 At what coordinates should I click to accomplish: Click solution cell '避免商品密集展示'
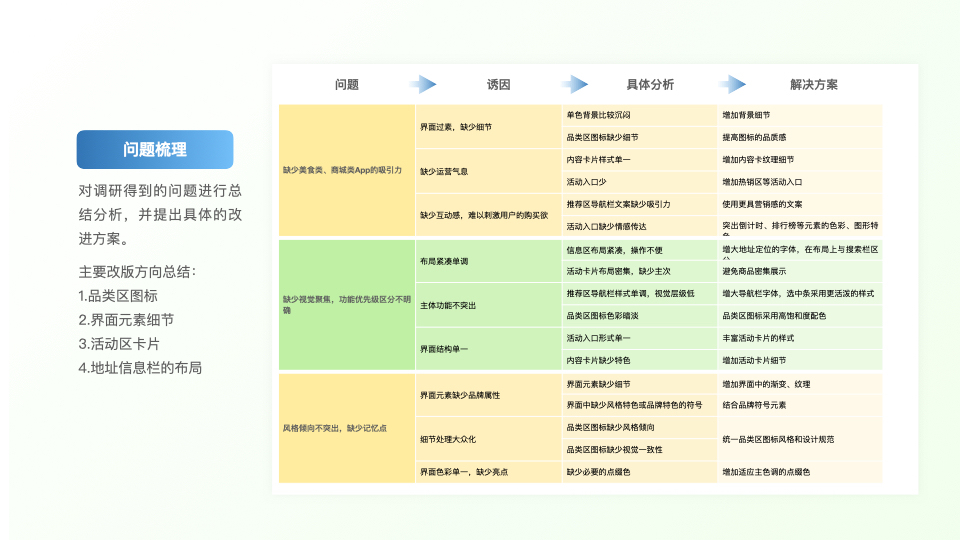click(x=800, y=271)
